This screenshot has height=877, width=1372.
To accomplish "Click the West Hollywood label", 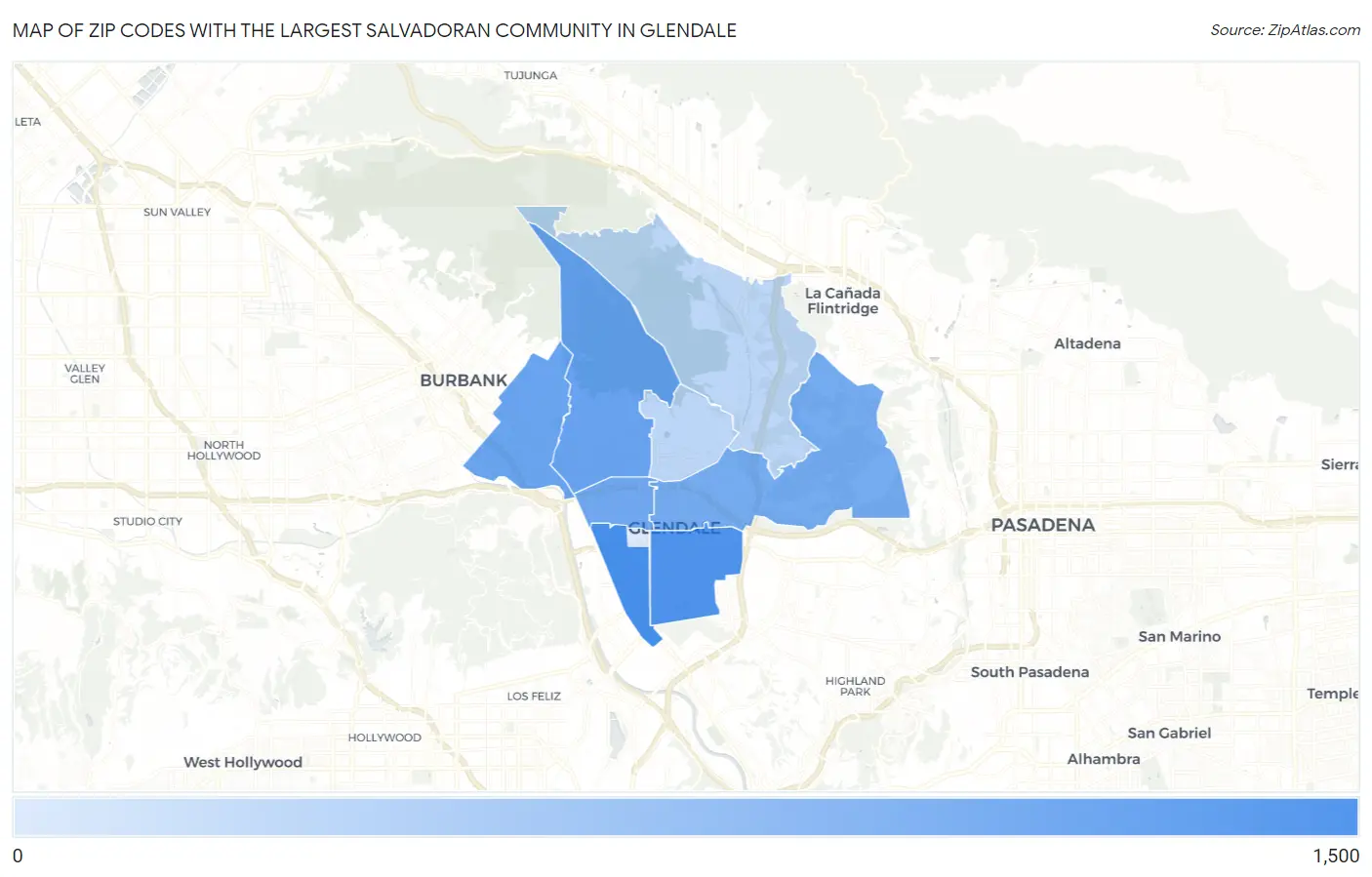I will (x=243, y=762).
